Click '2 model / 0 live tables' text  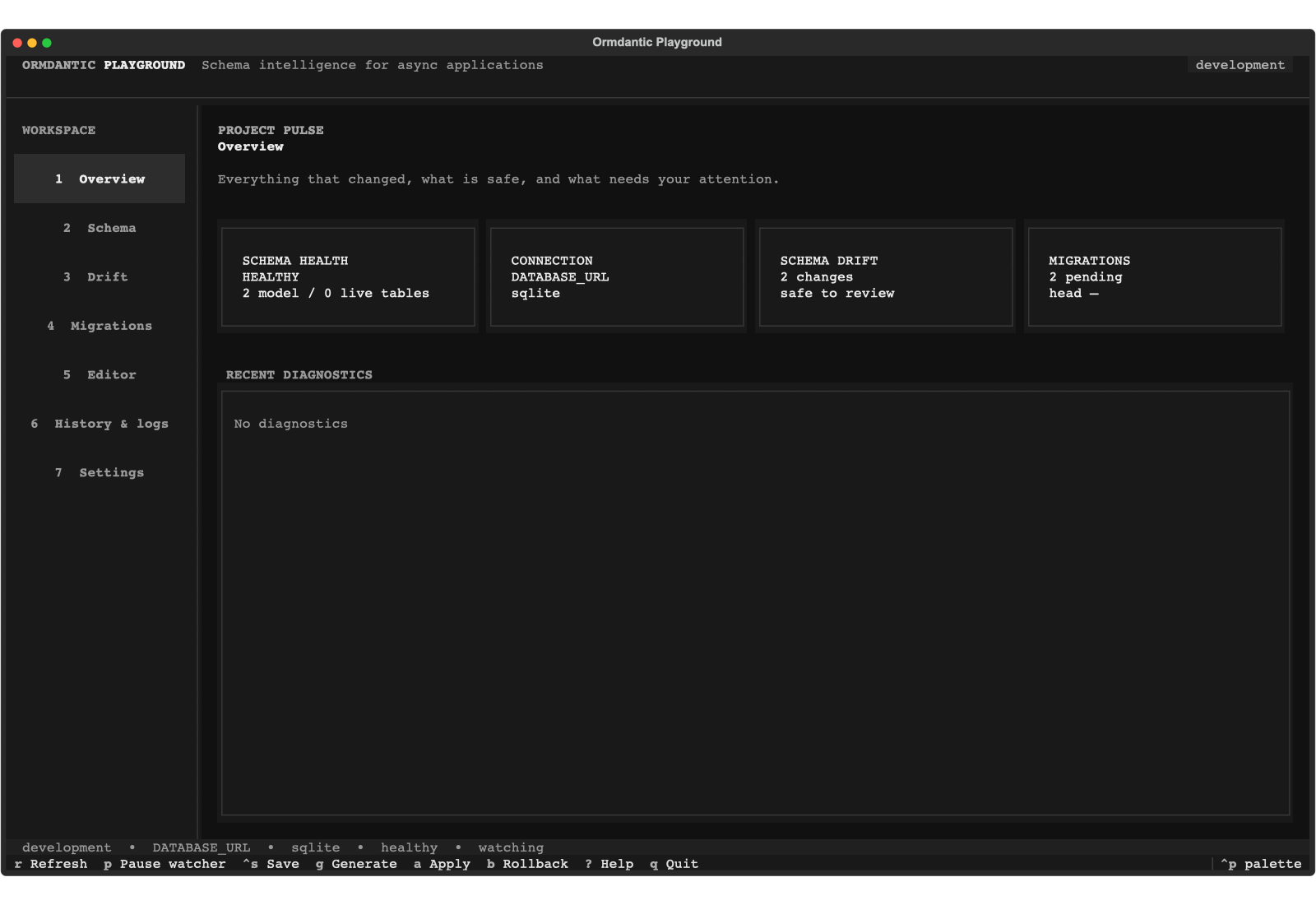pos(336,293)
